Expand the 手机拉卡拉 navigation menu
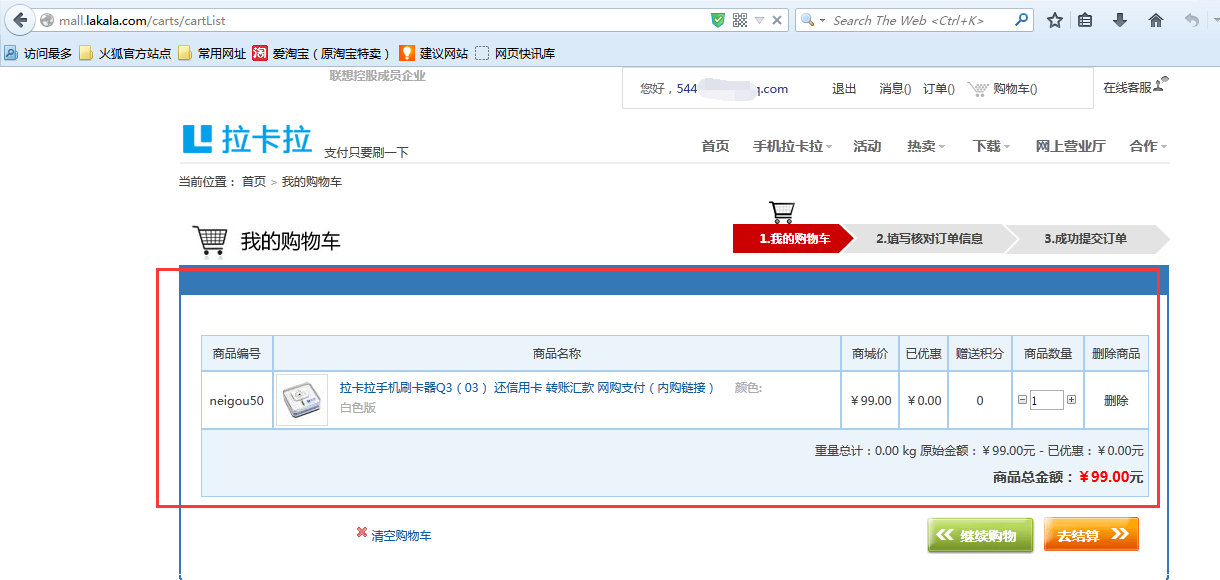 [793, 146]
